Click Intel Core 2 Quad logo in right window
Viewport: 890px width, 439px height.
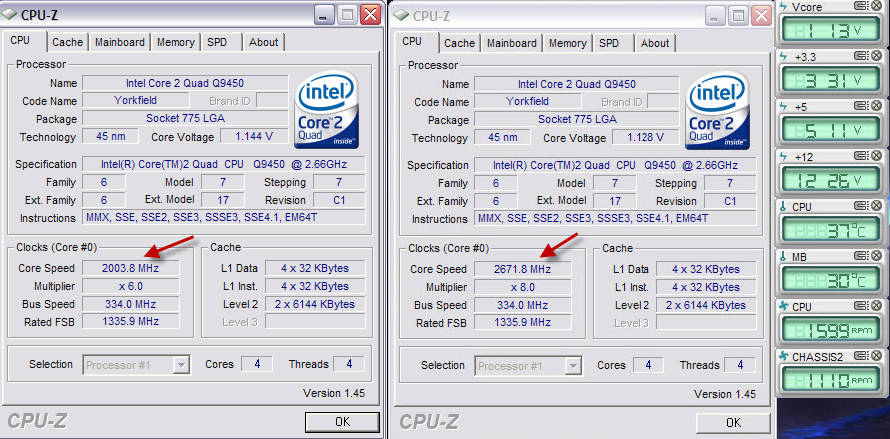[718, 111]
